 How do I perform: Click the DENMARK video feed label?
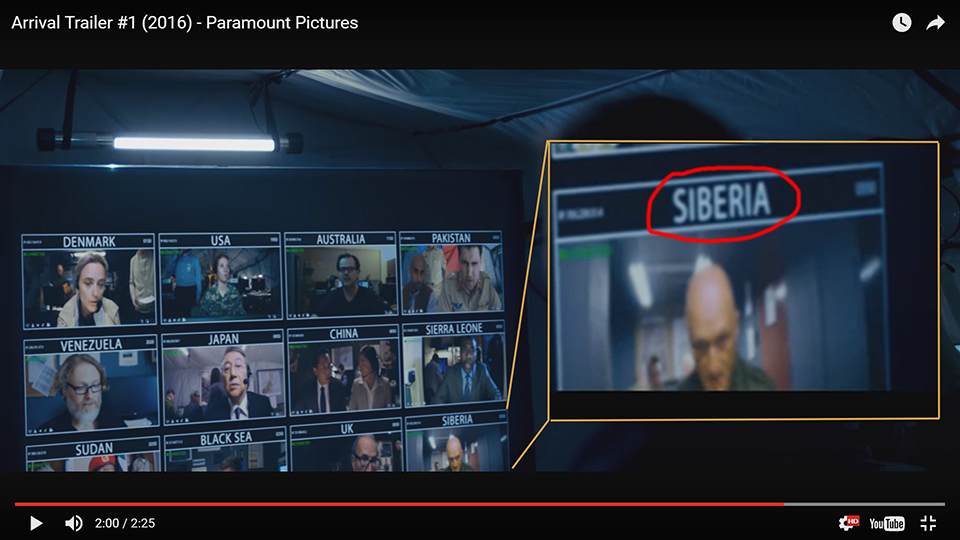click(89, 241)
